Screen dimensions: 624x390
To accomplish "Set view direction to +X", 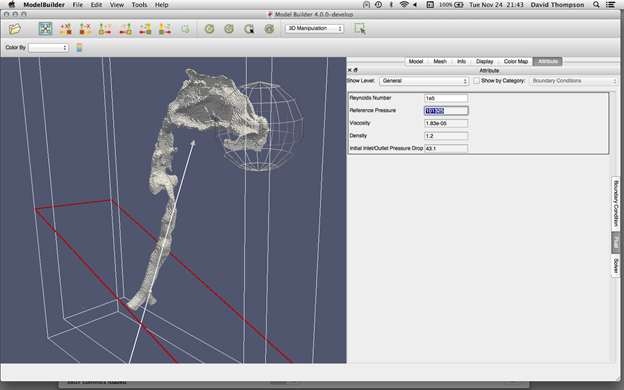I will (65, 29).
